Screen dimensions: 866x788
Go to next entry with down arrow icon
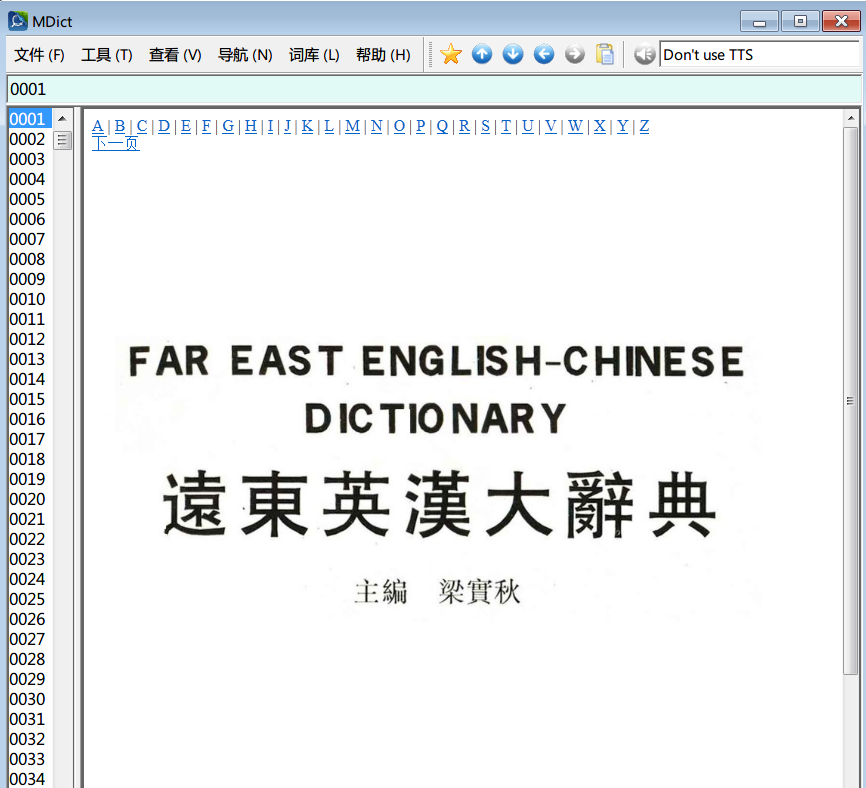(513, 54)
